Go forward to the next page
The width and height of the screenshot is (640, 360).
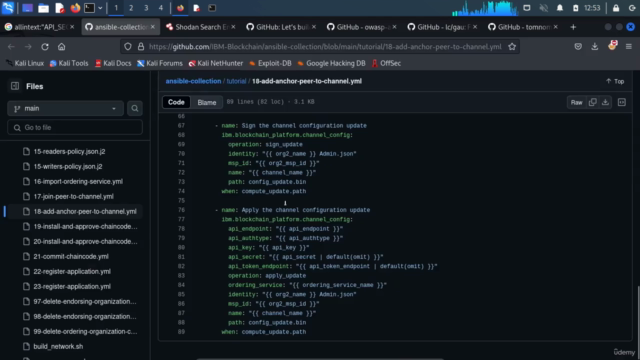[x=28, y=47]
